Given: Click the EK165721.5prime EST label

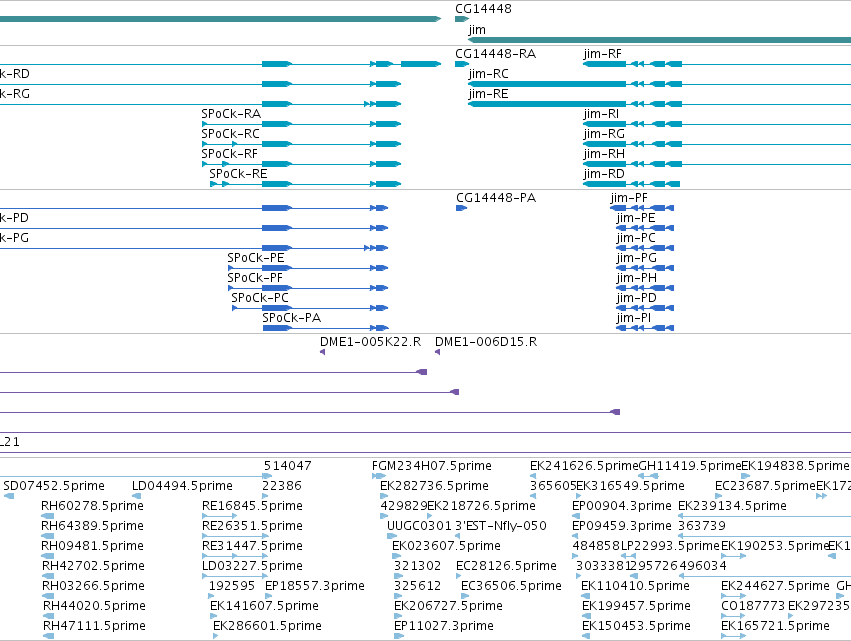Looking at the screenshot, I should pyautogui.click(x=776, y=626).
